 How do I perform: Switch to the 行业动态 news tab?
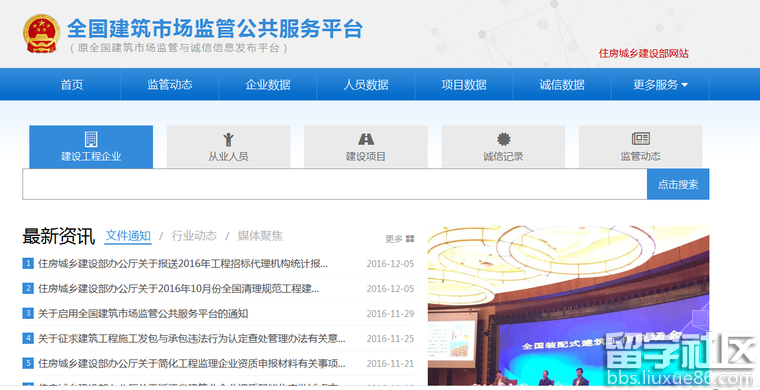pyautogui.click(x=194, y=236)
